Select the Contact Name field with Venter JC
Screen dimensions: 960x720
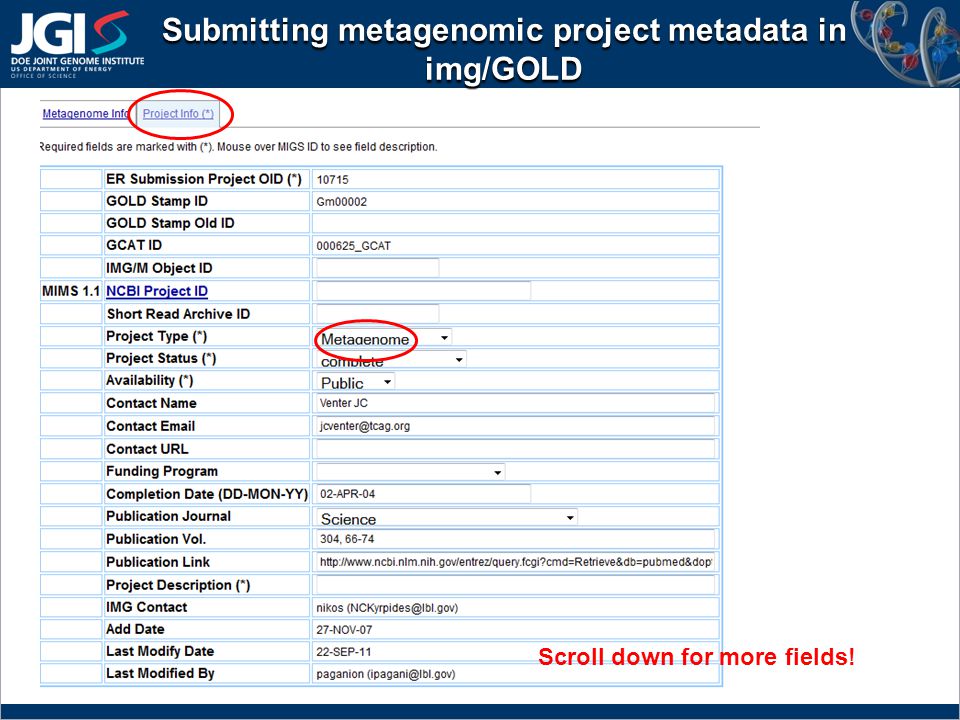pyautogui.click(x=516, y=403)
